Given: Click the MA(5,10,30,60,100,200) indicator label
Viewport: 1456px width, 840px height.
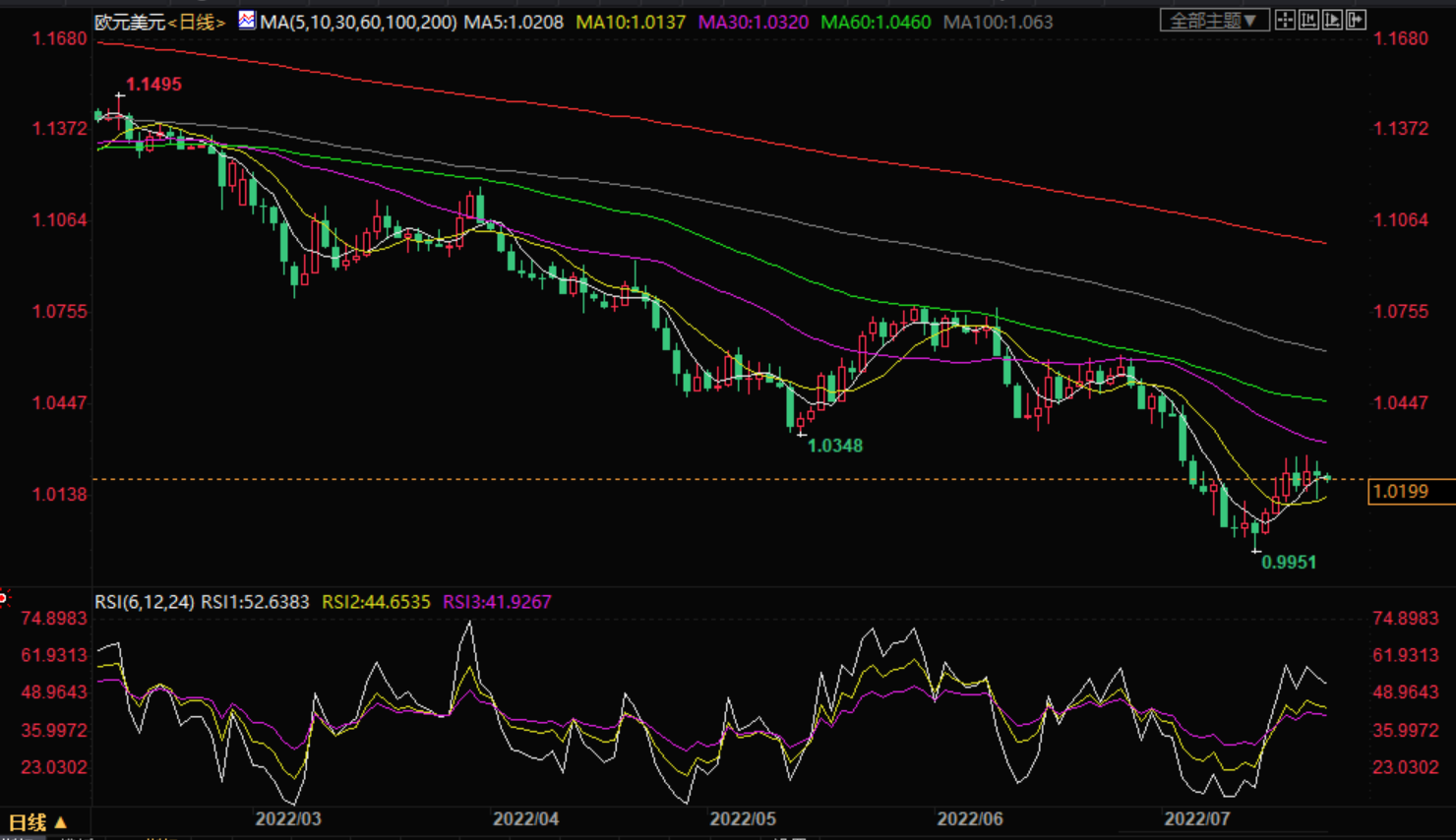Looking at the screenshot, I should (358, 22).
